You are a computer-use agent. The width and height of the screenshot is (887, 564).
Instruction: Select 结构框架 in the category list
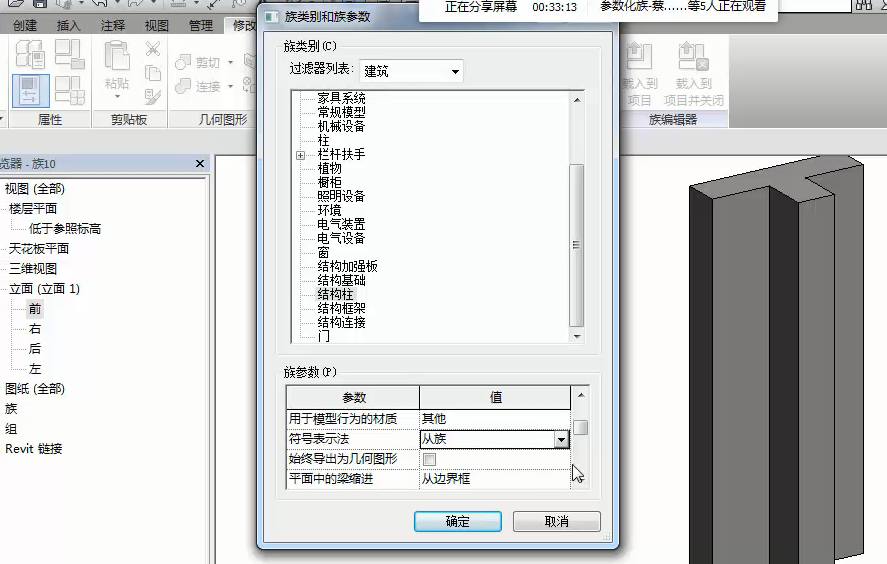[x=341, y=308]
